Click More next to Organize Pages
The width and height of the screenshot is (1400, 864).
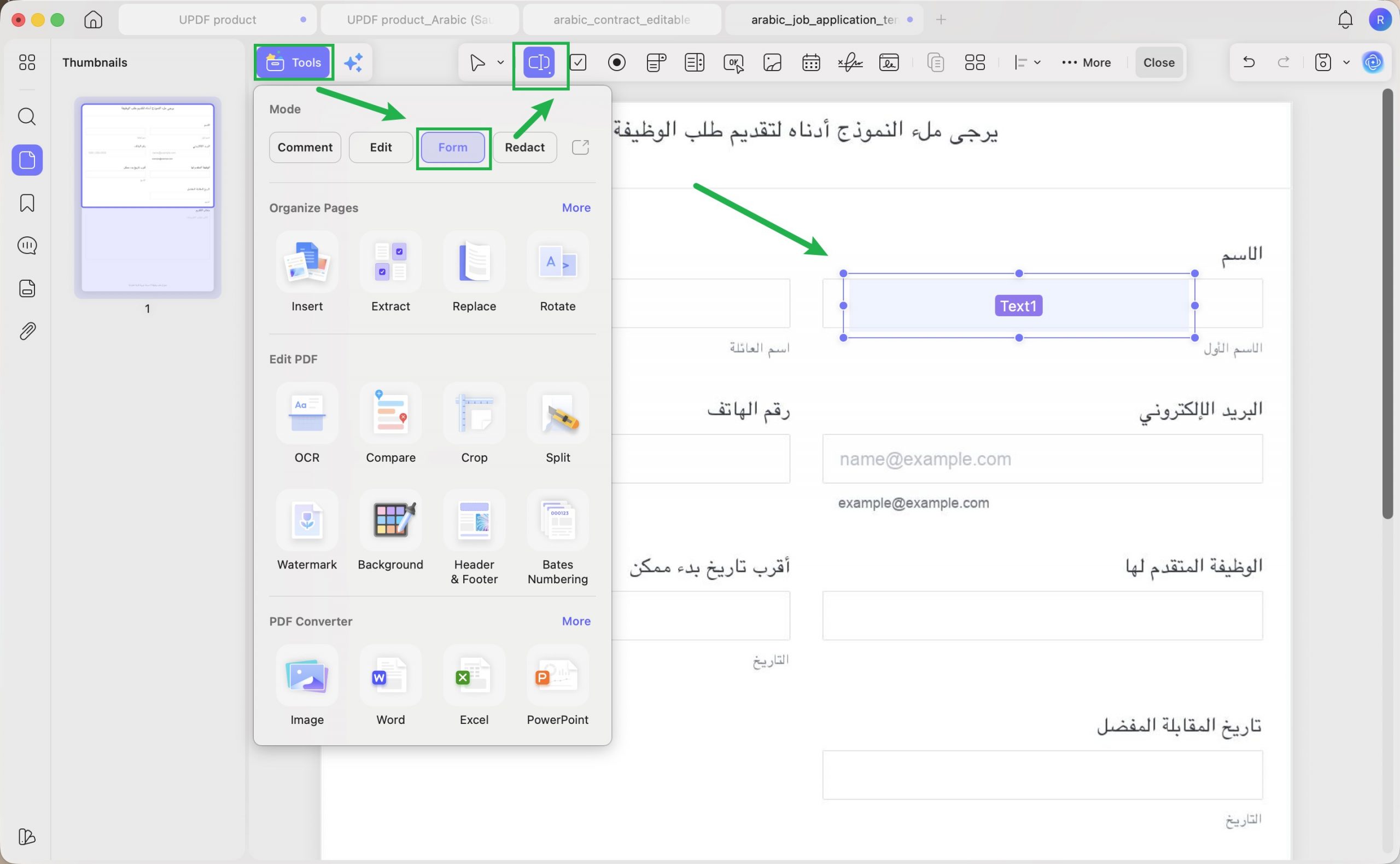576,207
